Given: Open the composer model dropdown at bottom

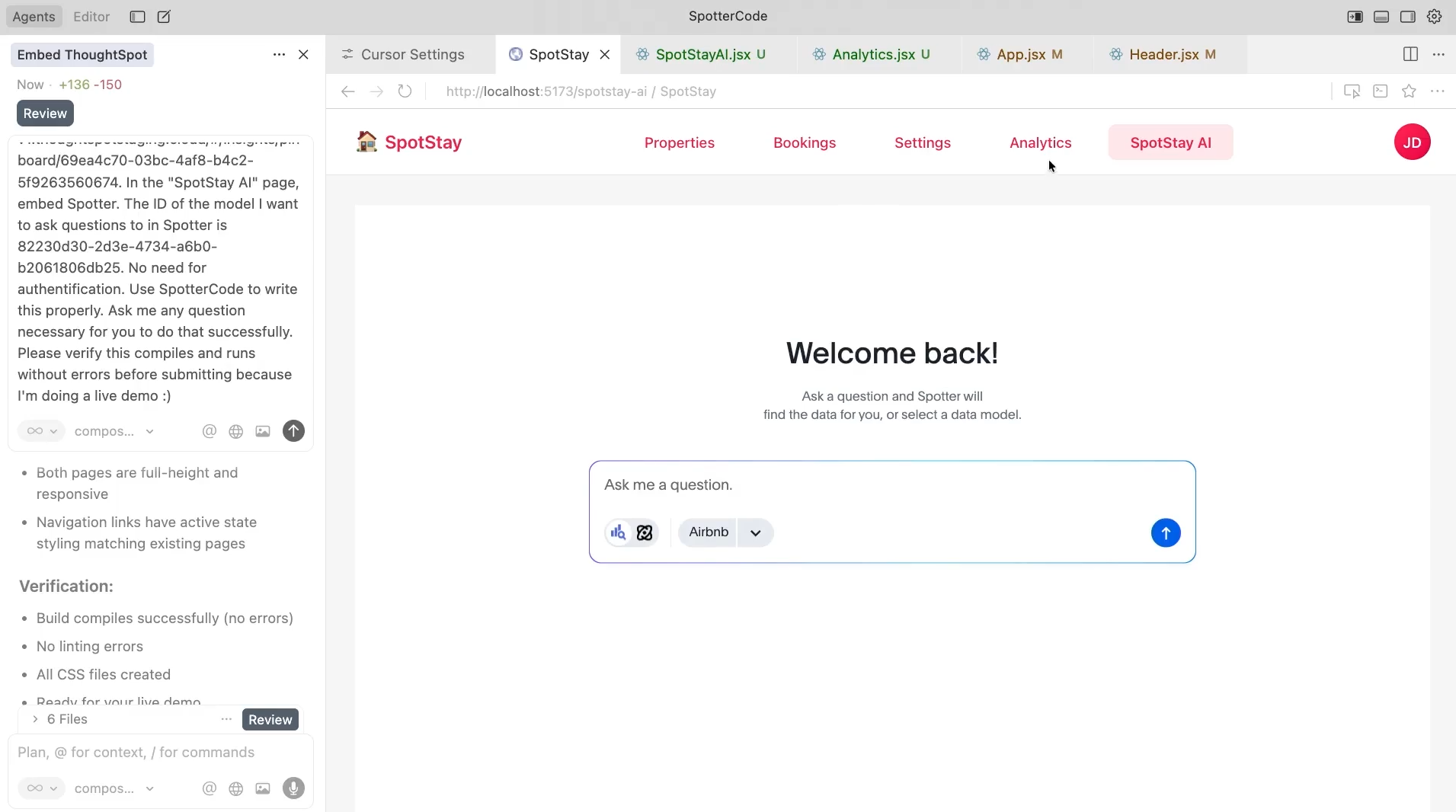Looking at the screenshot, I should (114, 788).
